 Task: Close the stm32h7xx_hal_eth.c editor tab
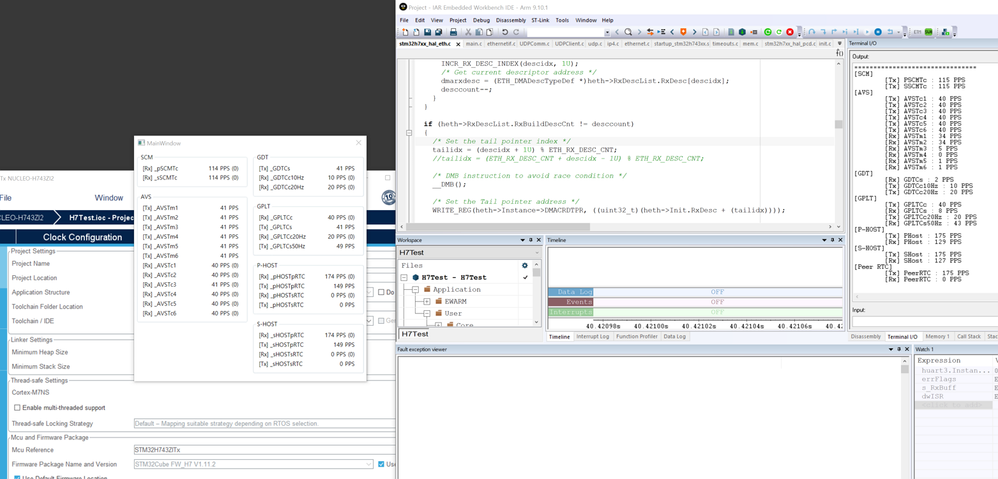tap(458, 44)
